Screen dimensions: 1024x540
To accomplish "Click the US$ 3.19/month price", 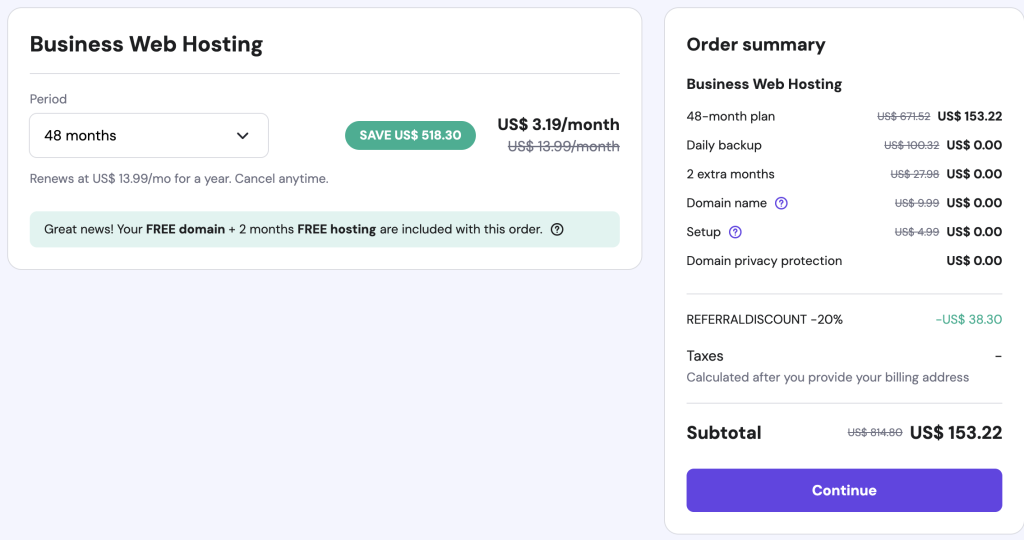I will point(558,125).
